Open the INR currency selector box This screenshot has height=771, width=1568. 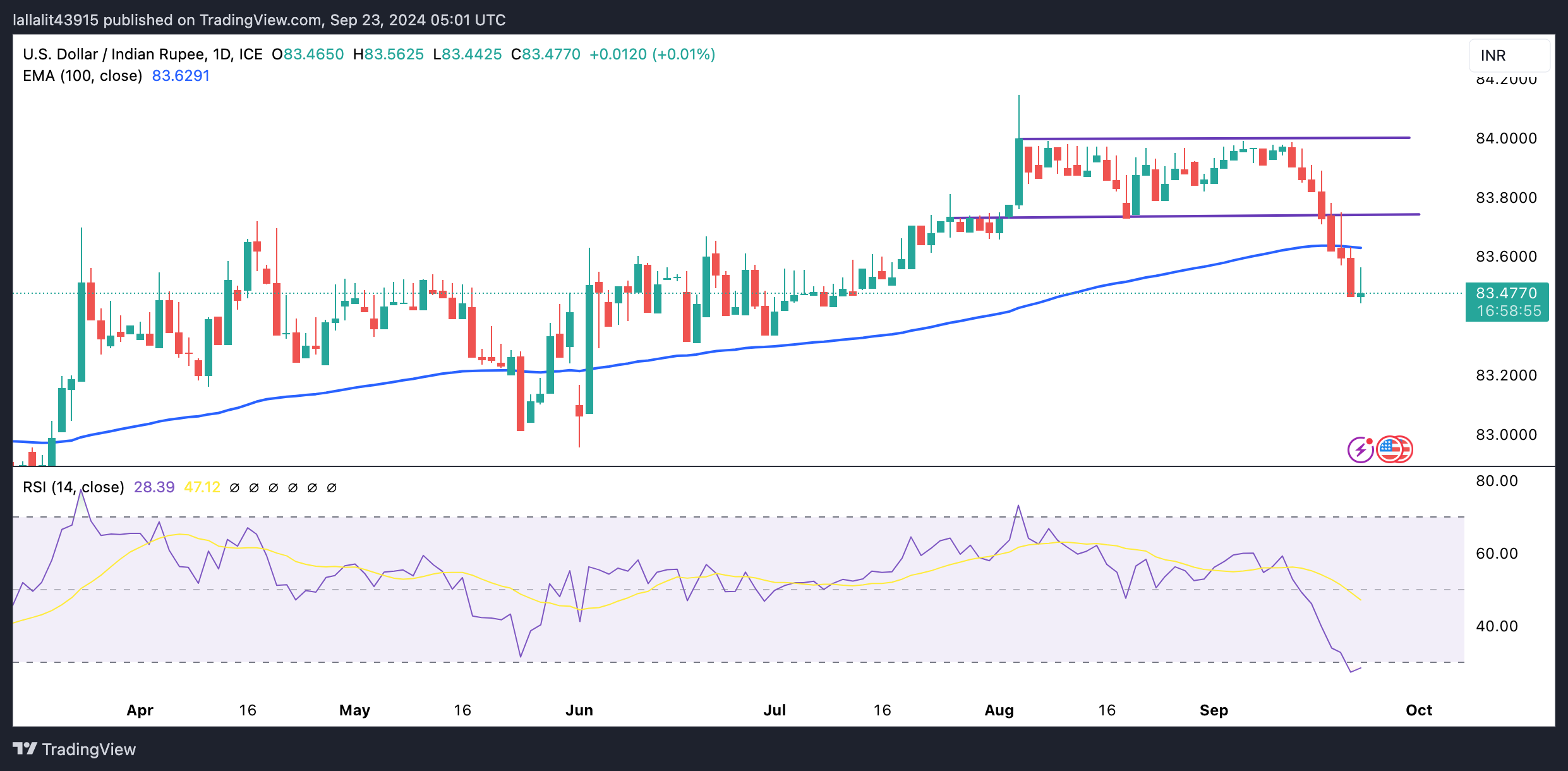1509,56
